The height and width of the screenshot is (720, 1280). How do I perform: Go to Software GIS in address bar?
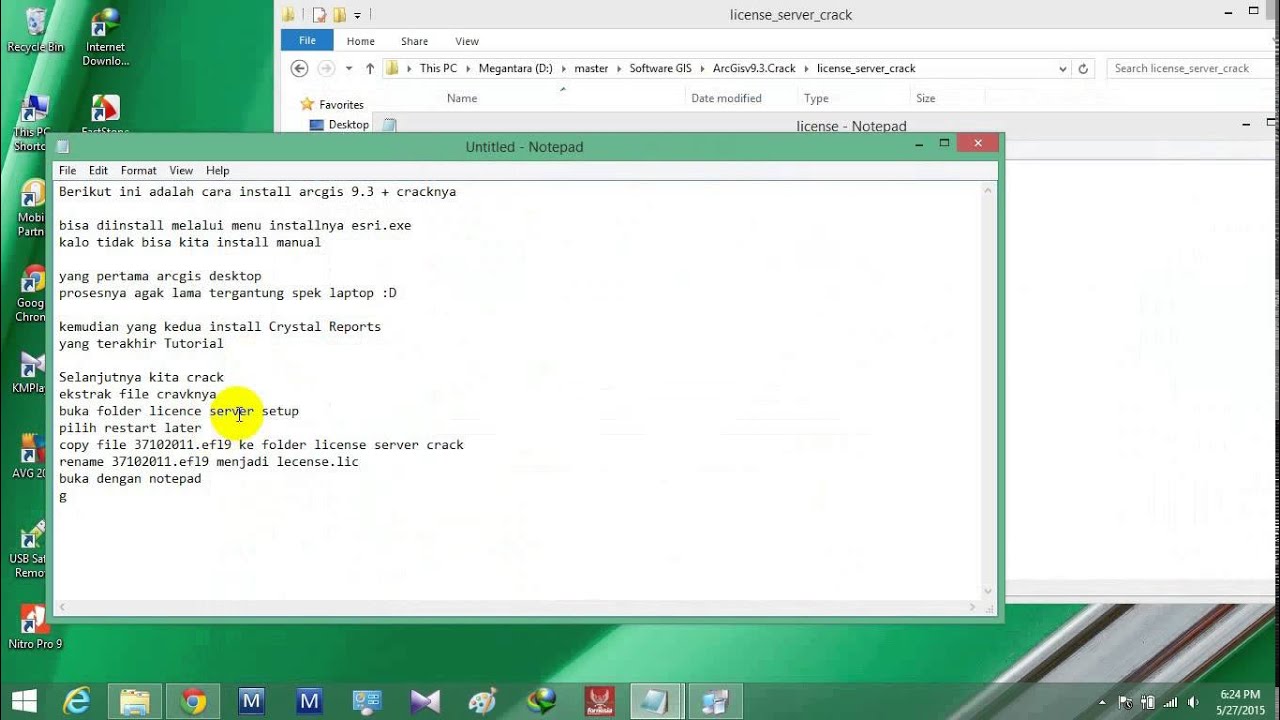[x=660, y=68]
